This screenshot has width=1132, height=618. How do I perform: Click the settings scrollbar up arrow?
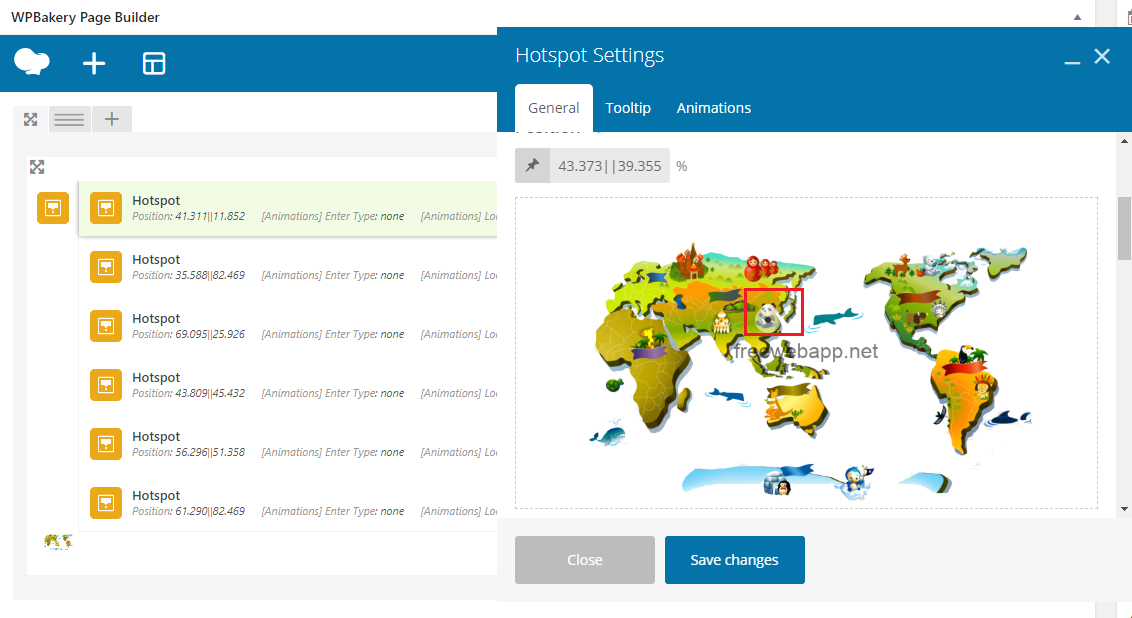1124,141
